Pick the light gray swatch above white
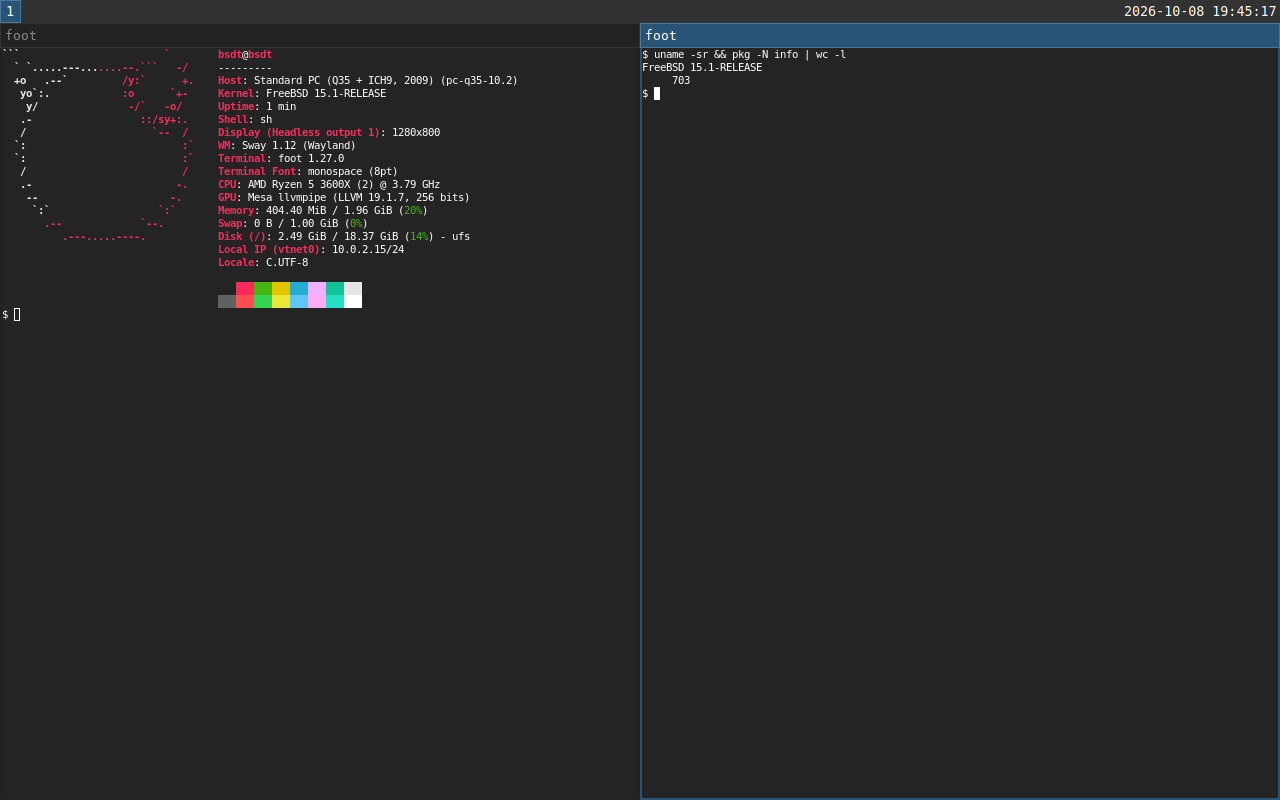This screenshot has height=800, width=1280. click(x=353, y=288)
